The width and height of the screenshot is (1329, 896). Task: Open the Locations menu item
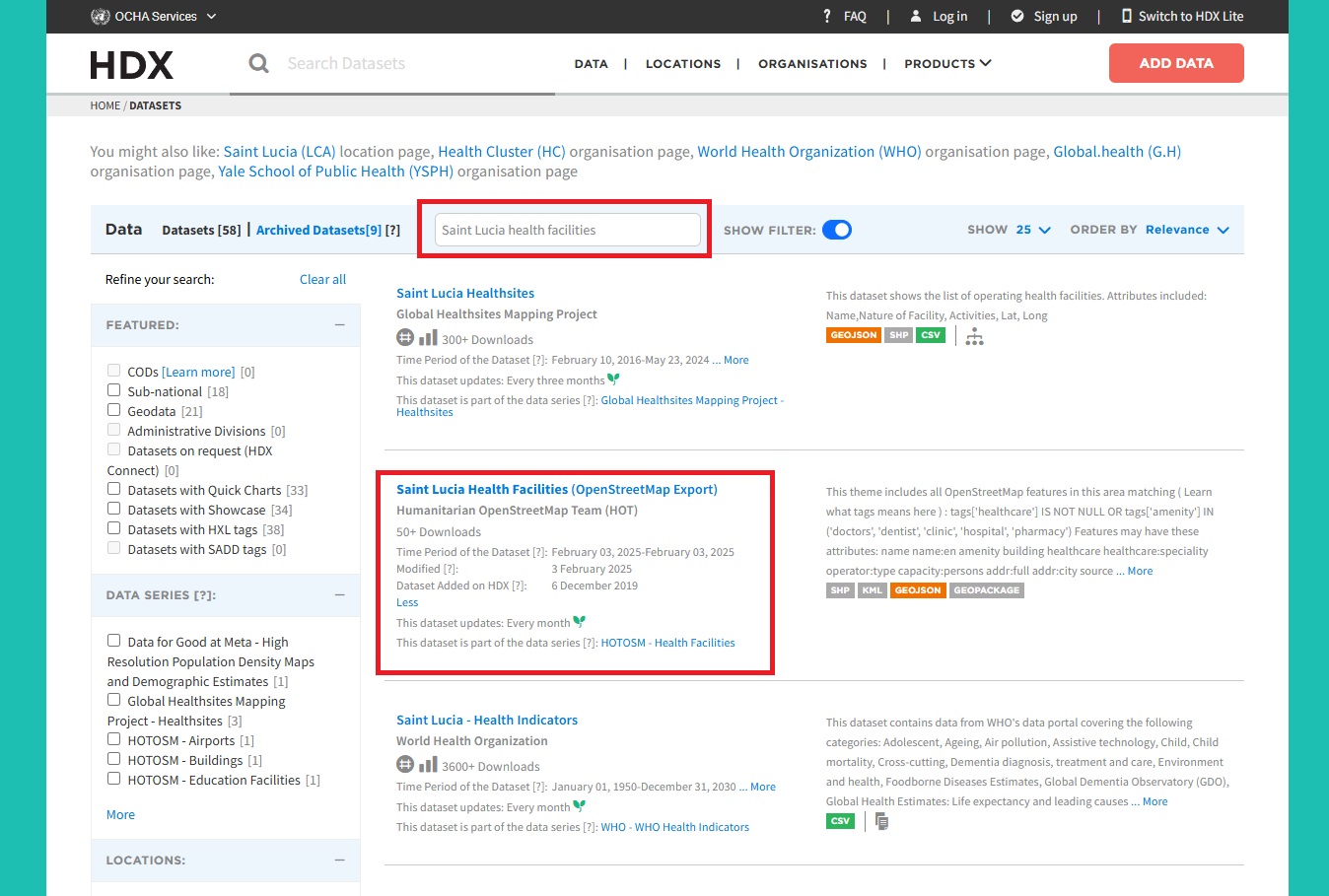[683, 64]
